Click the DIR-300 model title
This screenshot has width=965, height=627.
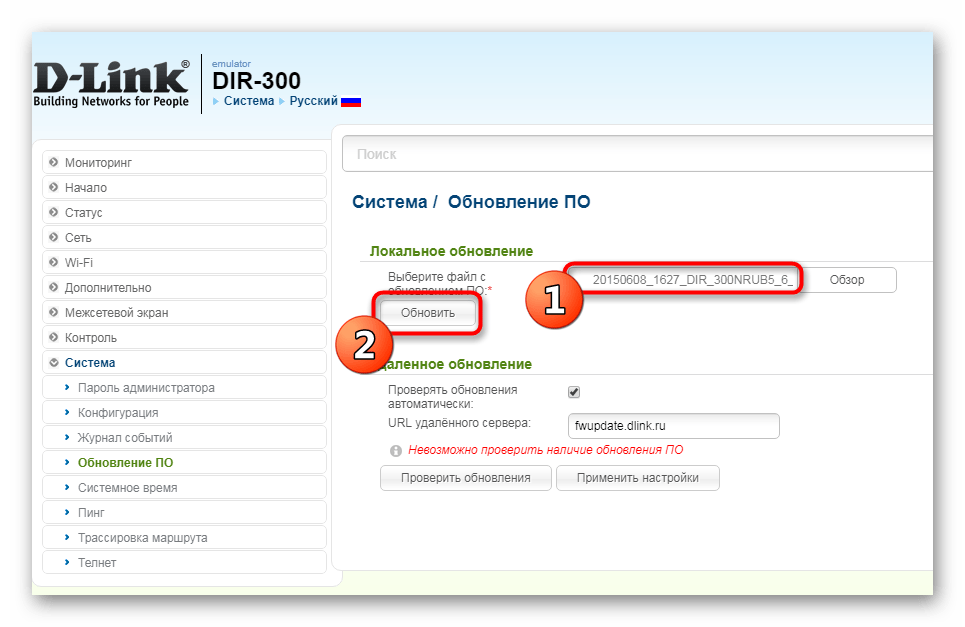pos(256,81)
